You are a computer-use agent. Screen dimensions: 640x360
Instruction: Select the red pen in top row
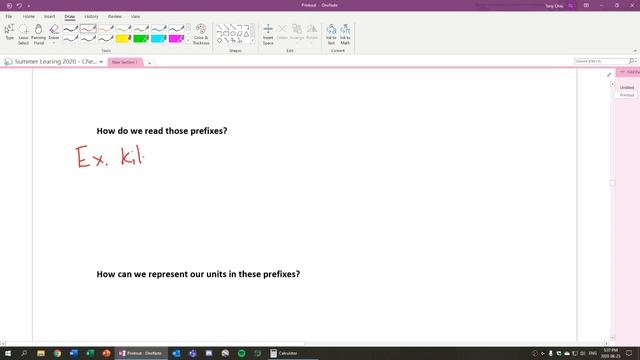tap(88, 29)
